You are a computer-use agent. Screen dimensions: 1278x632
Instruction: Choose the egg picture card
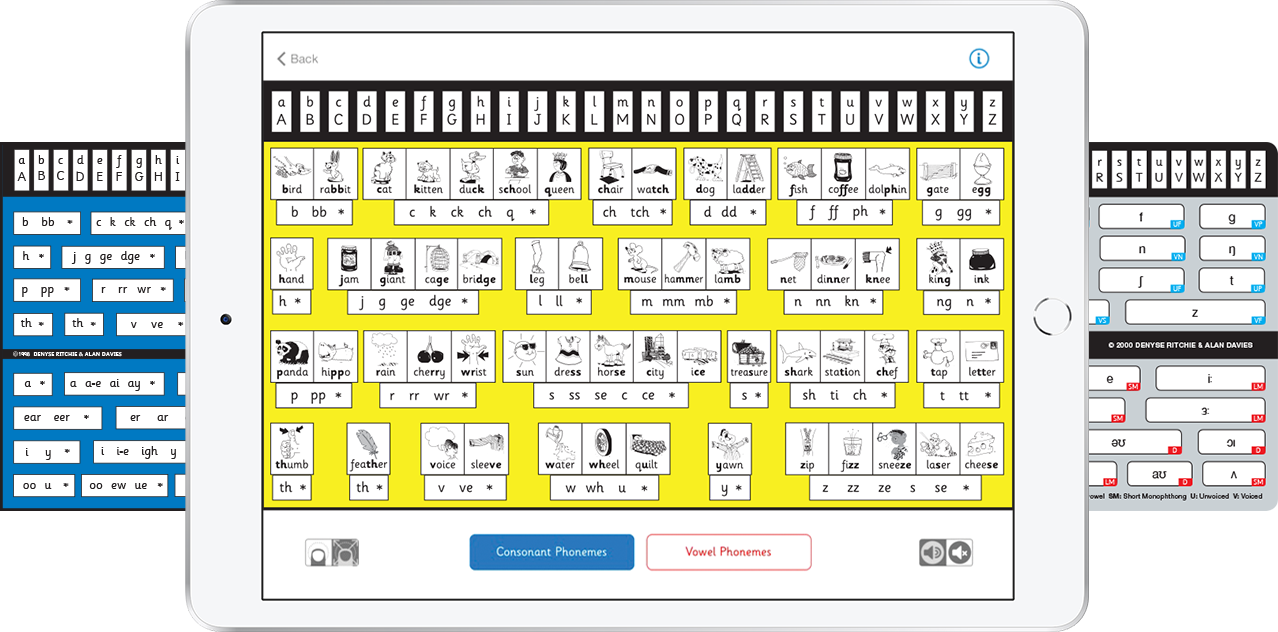981,174
